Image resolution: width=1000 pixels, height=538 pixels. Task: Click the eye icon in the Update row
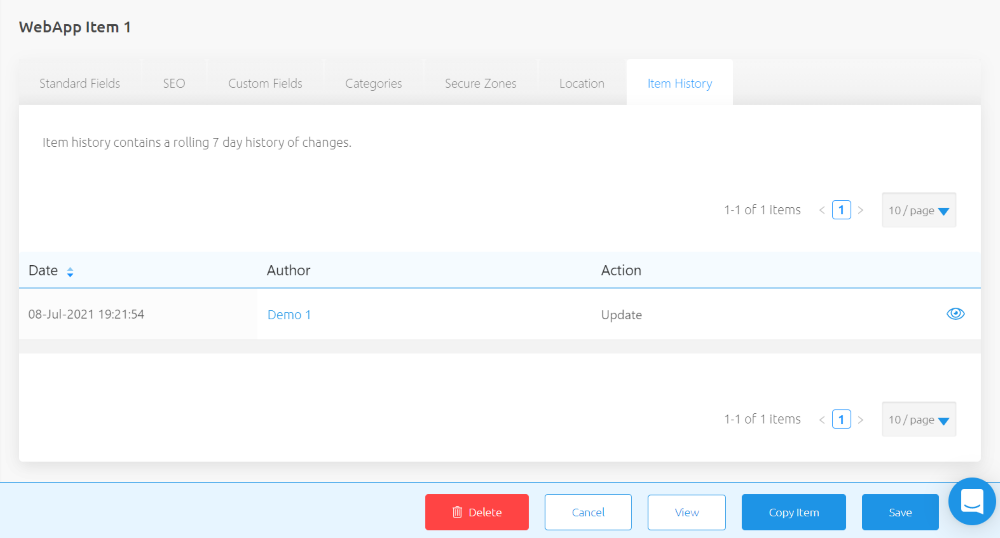pyautogui.click(x=955, y=314)
